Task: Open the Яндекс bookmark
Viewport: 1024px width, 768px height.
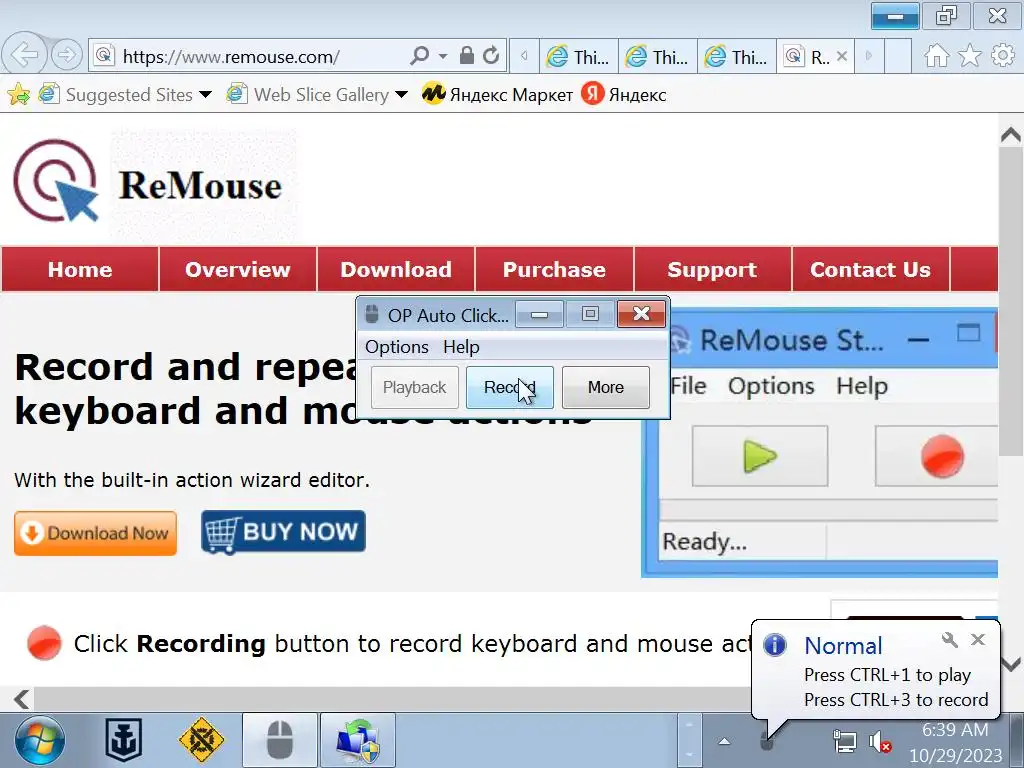Action: 624,95
